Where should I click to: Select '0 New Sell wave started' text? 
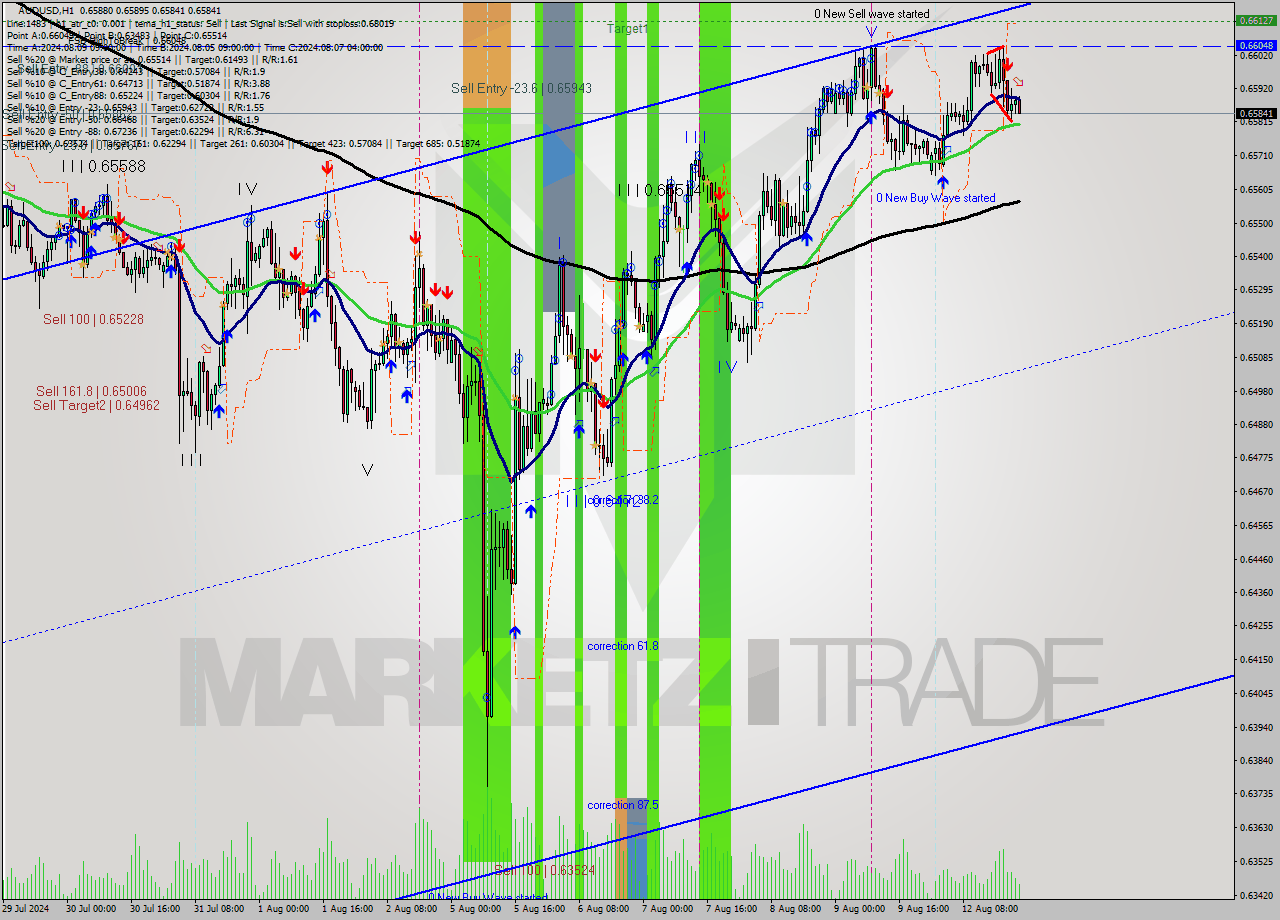(x=871, y=14)
